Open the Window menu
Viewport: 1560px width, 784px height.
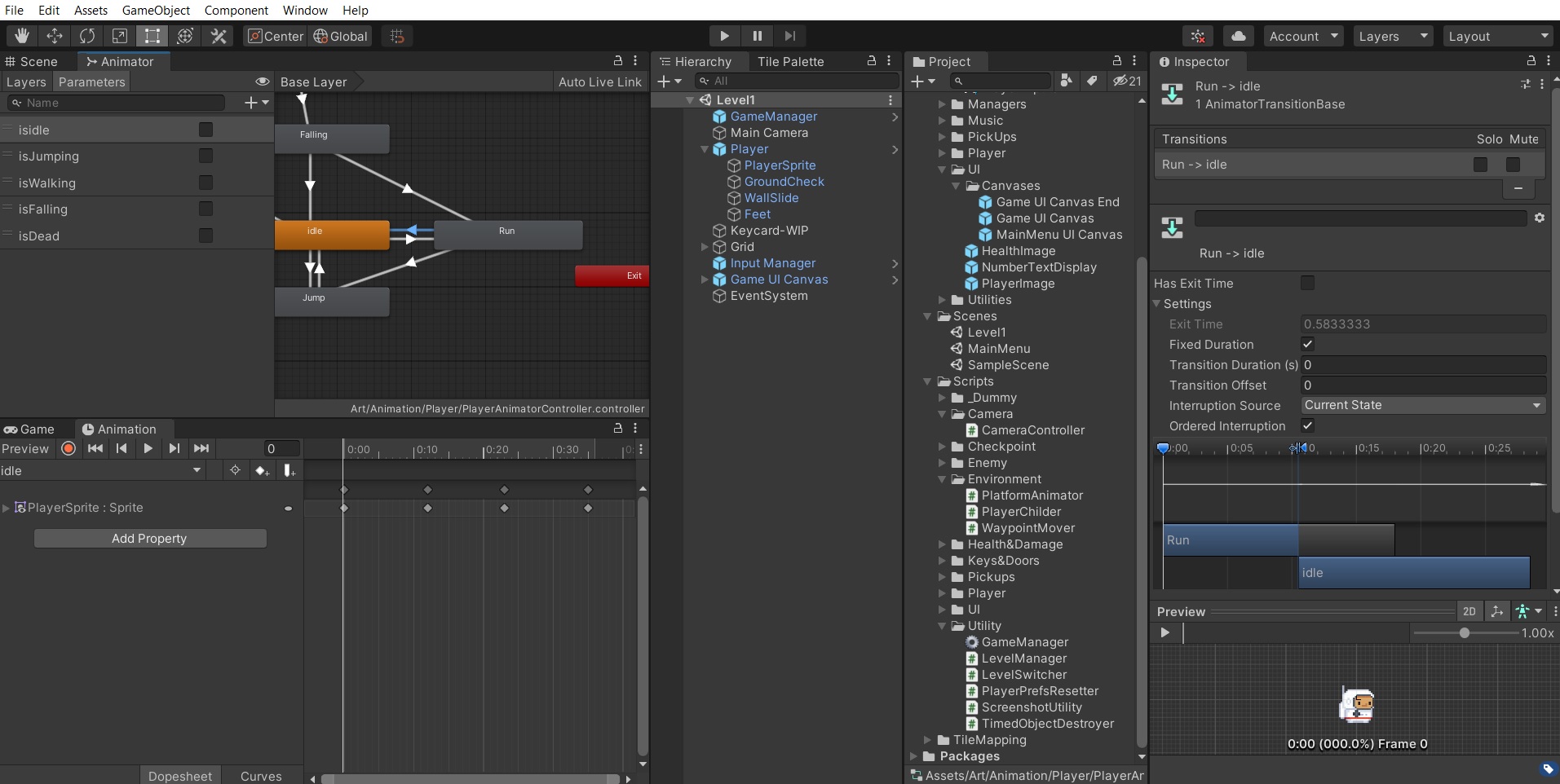click(x=305, y=10)
